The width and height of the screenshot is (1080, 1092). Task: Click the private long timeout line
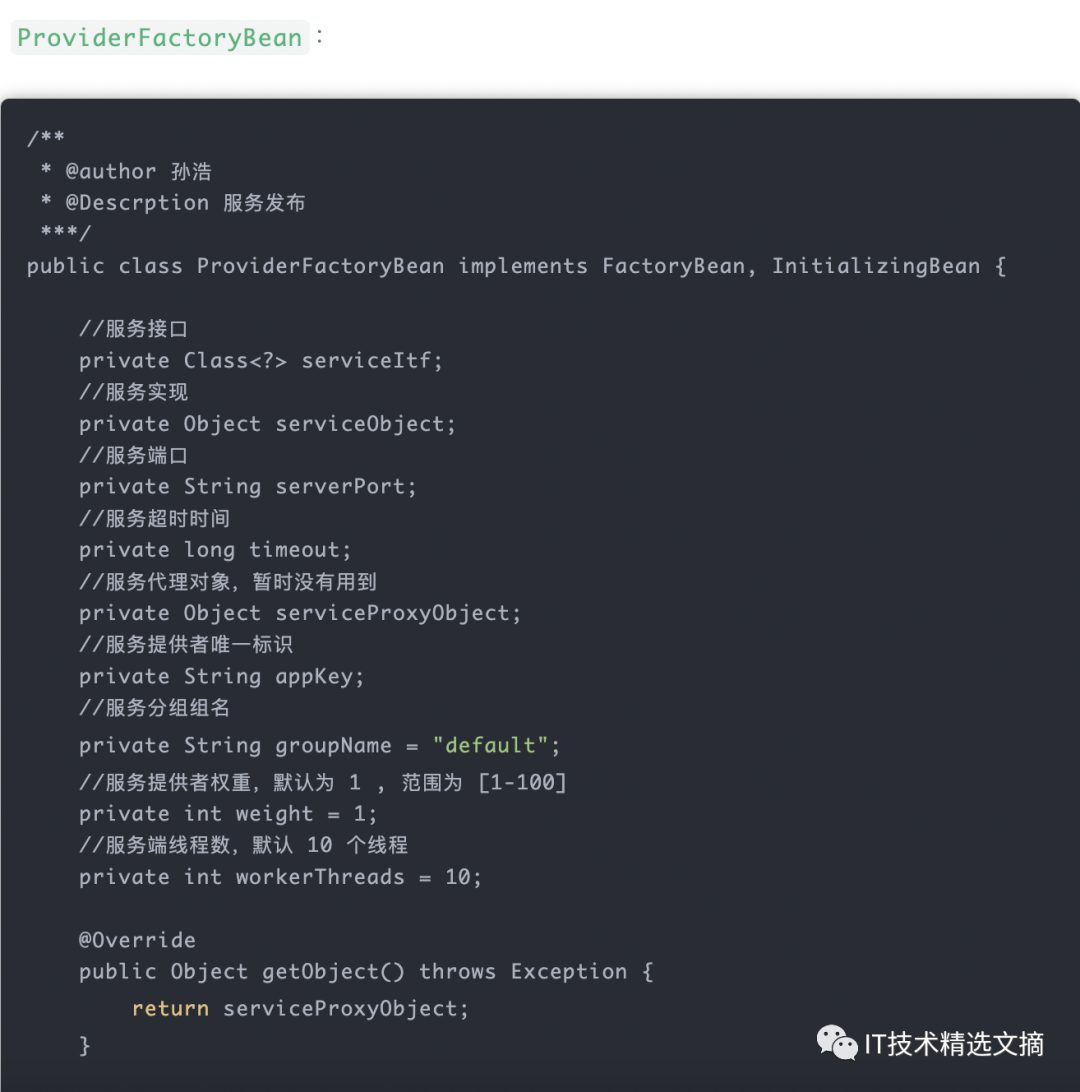pos(215,549)
